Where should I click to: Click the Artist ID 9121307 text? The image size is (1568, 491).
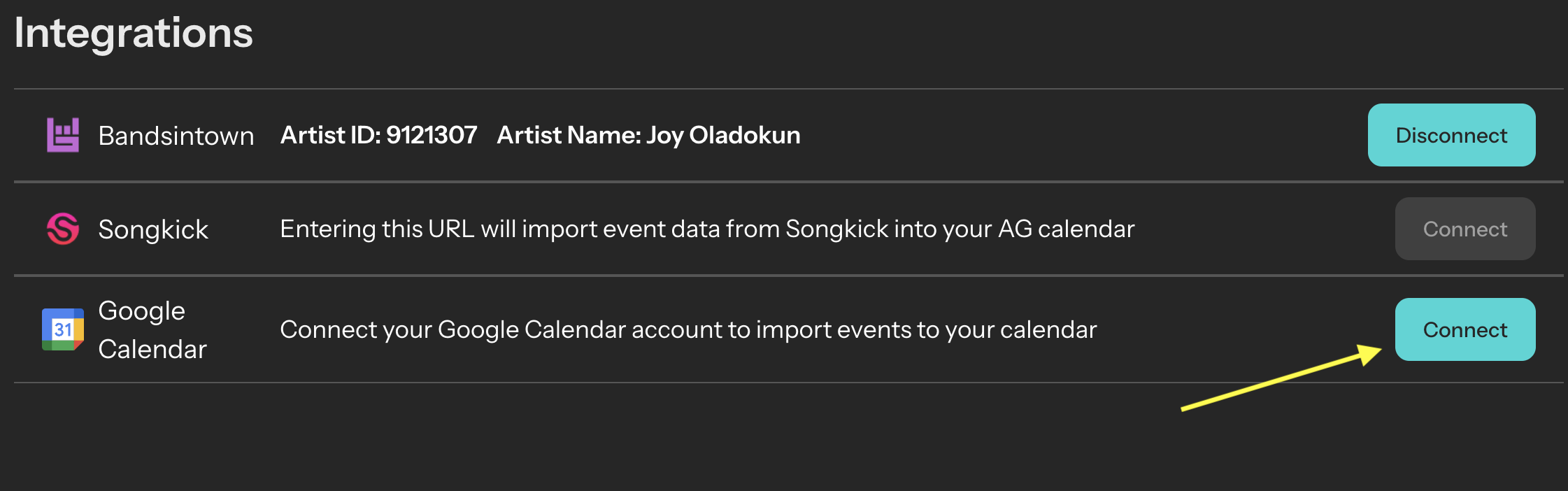[378, 135]
